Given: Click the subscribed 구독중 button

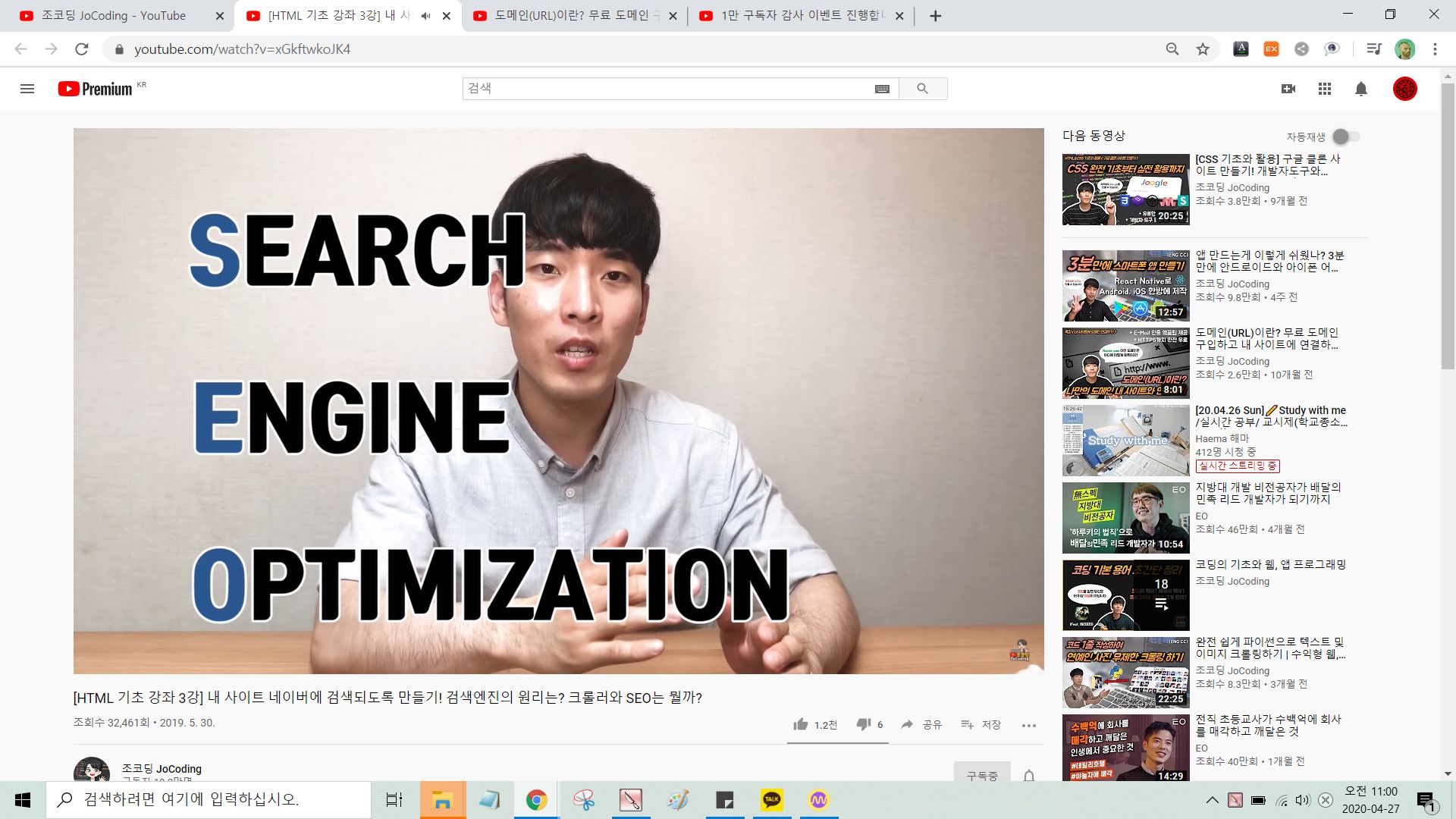Looking at the screenshot, I should coord(982,773).
